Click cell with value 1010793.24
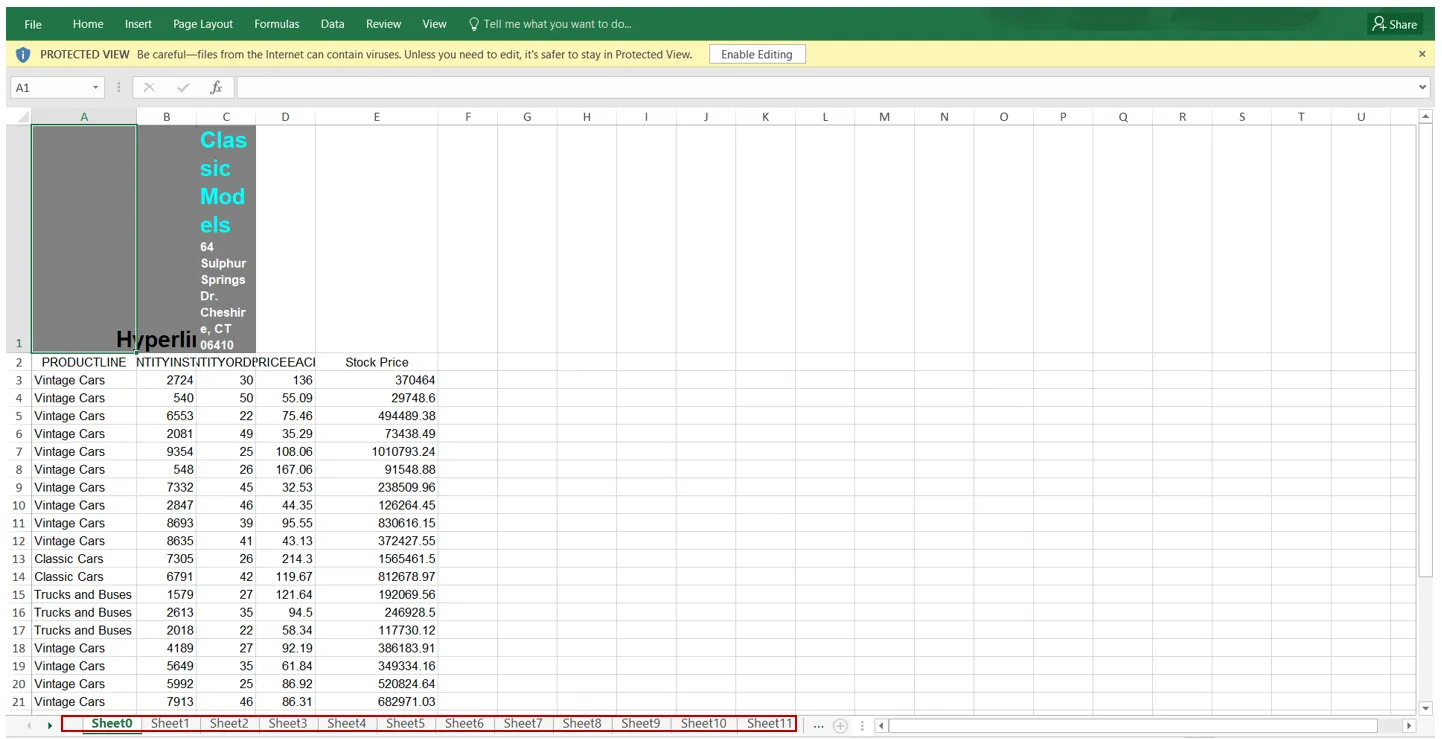 click(x=377, y=452)
